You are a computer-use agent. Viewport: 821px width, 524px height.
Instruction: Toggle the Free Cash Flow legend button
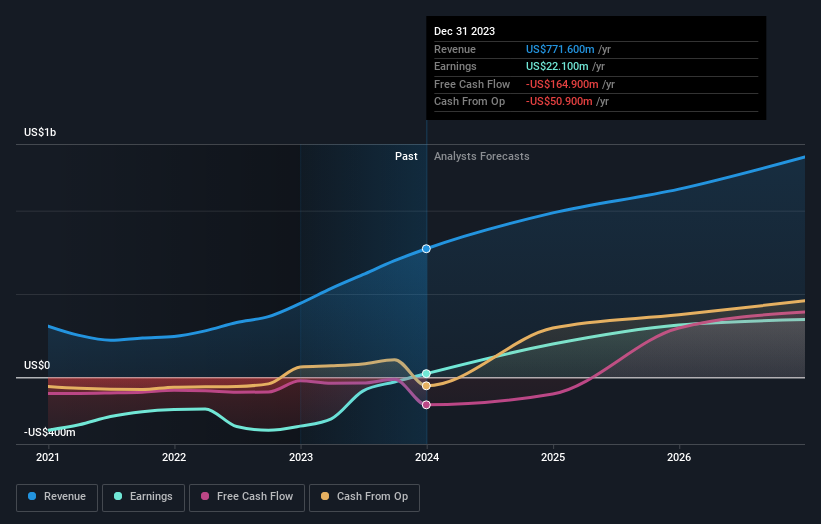click(247, 497)
